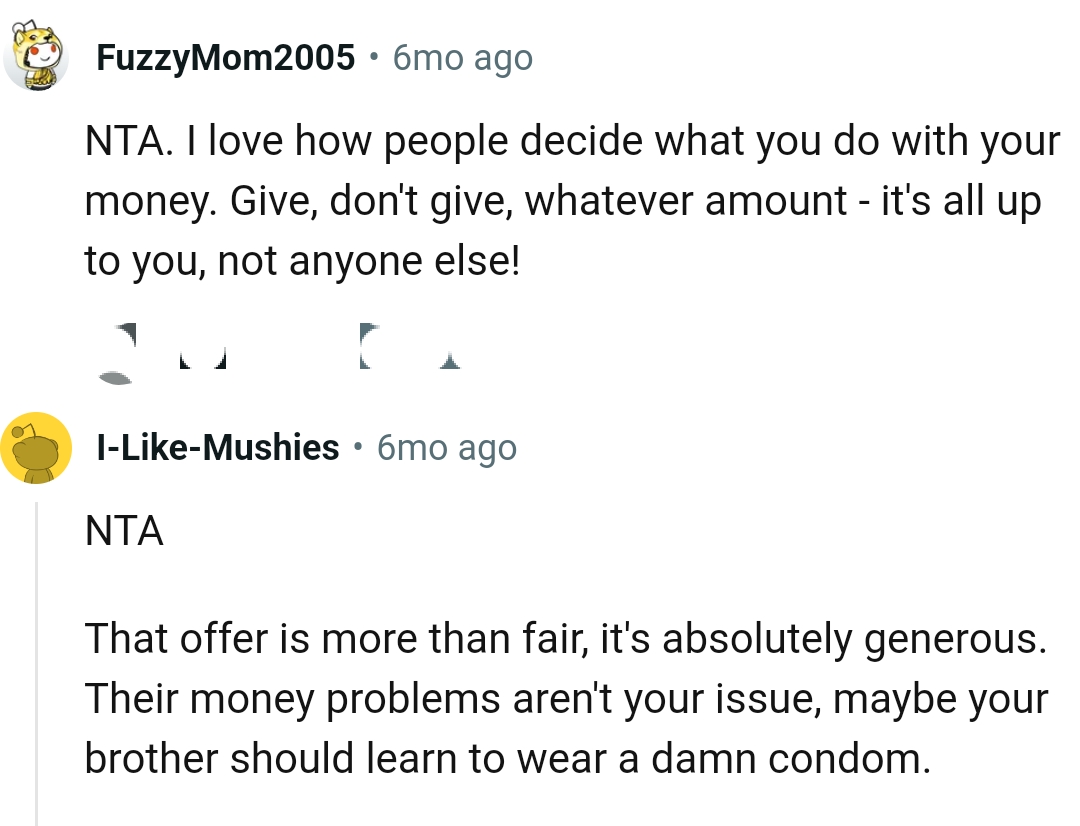Click the dot separator after I-Like-Mushies
The image size is (1080, 826).
click(x=357, y=447)
